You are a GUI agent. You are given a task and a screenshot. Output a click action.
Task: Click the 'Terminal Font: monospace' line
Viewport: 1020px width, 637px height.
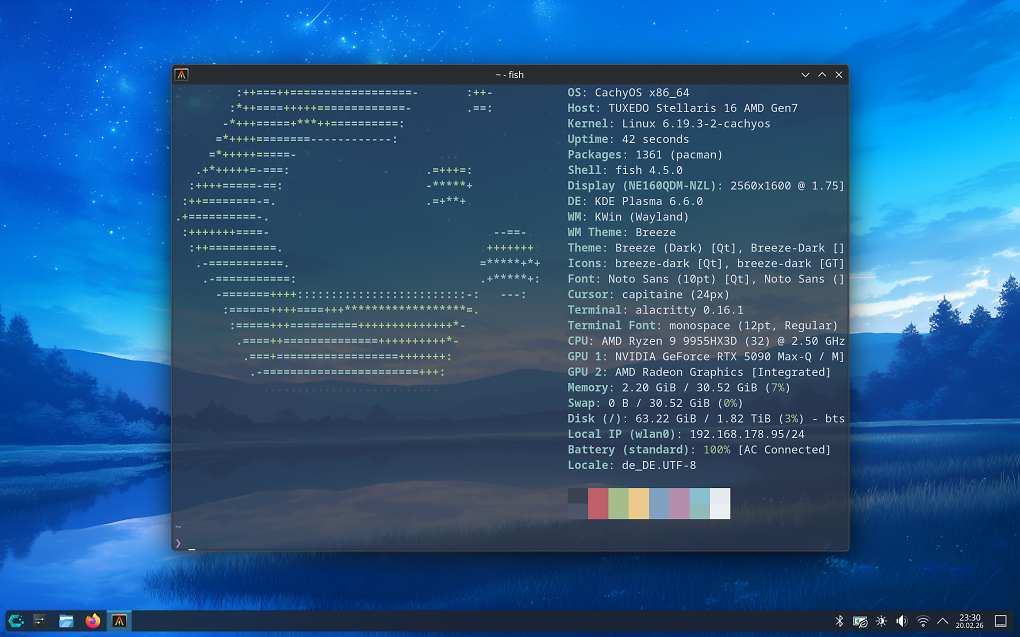(703, 326)
